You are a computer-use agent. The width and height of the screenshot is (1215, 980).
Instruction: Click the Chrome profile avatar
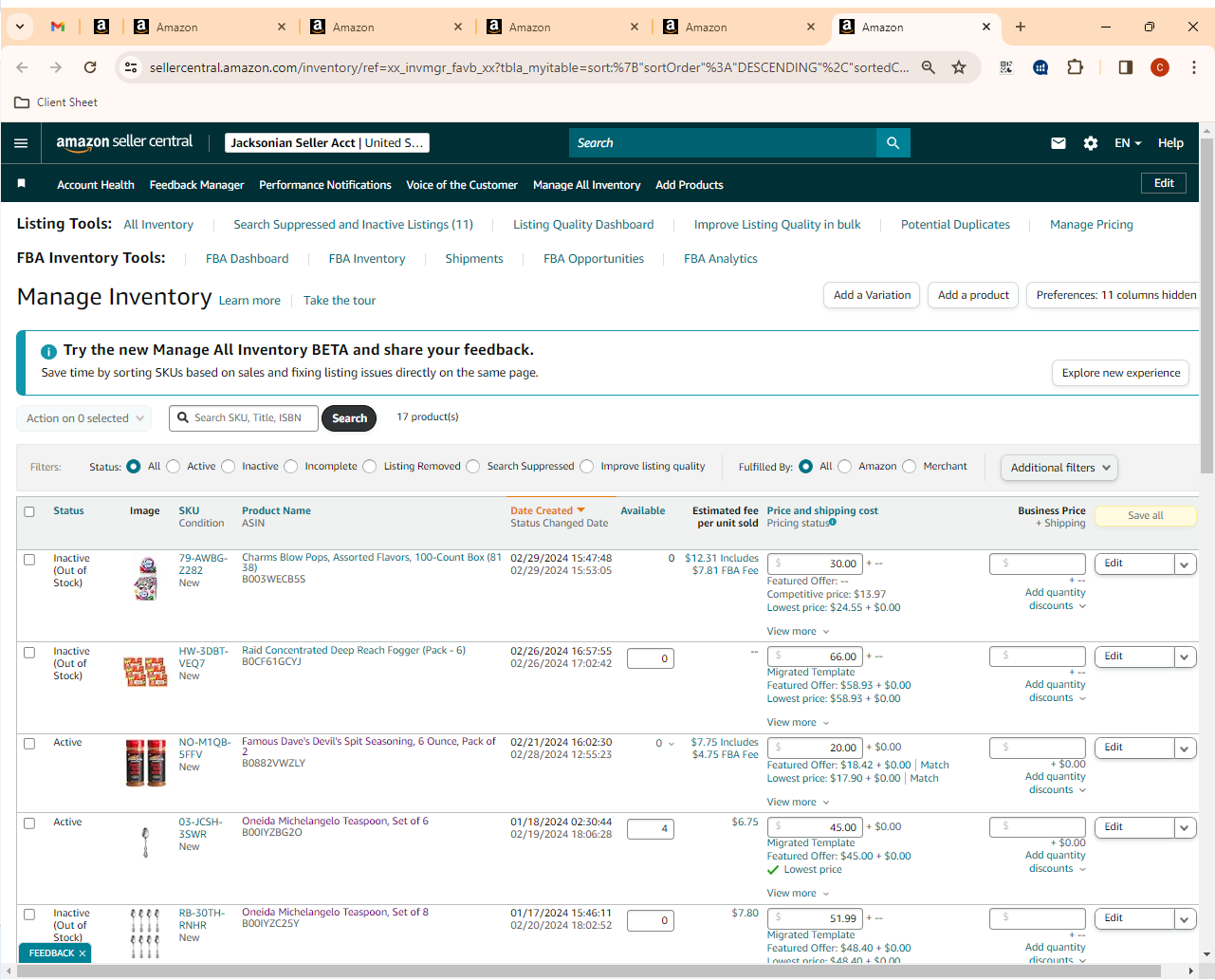click(1160, 67)
